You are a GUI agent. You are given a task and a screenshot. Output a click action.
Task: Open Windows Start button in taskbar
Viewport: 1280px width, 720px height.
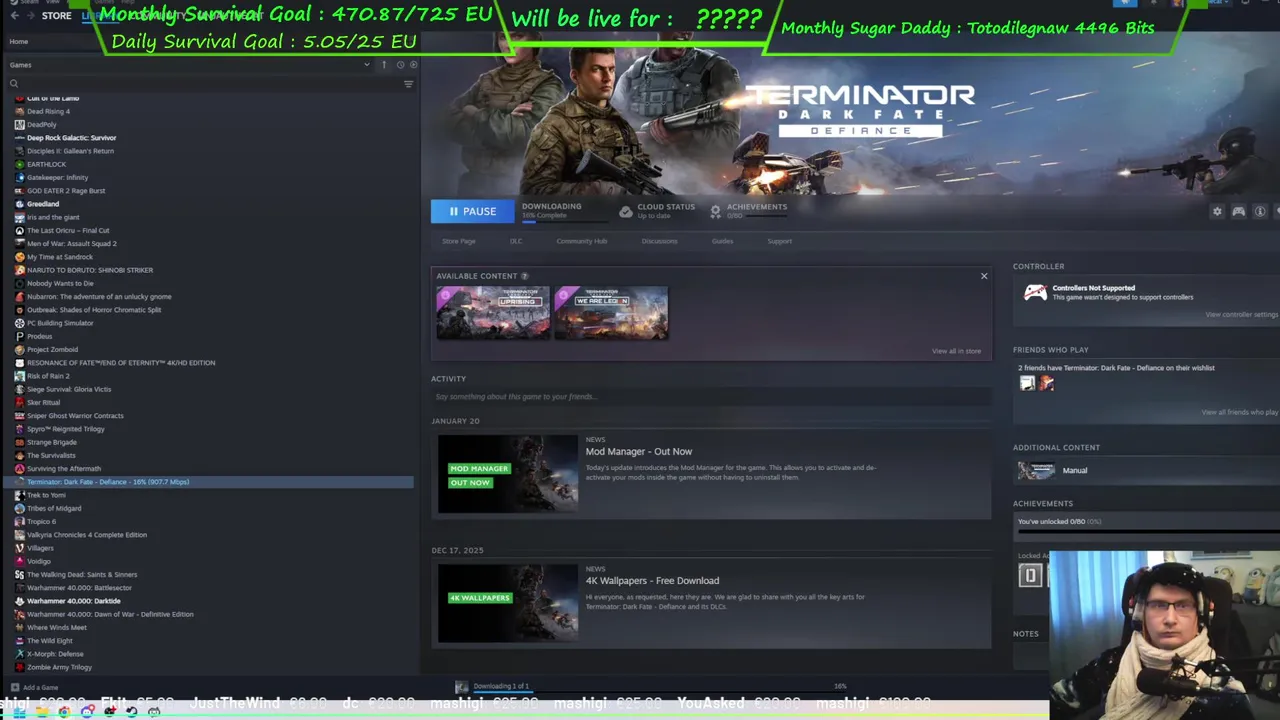click(20, 711)
